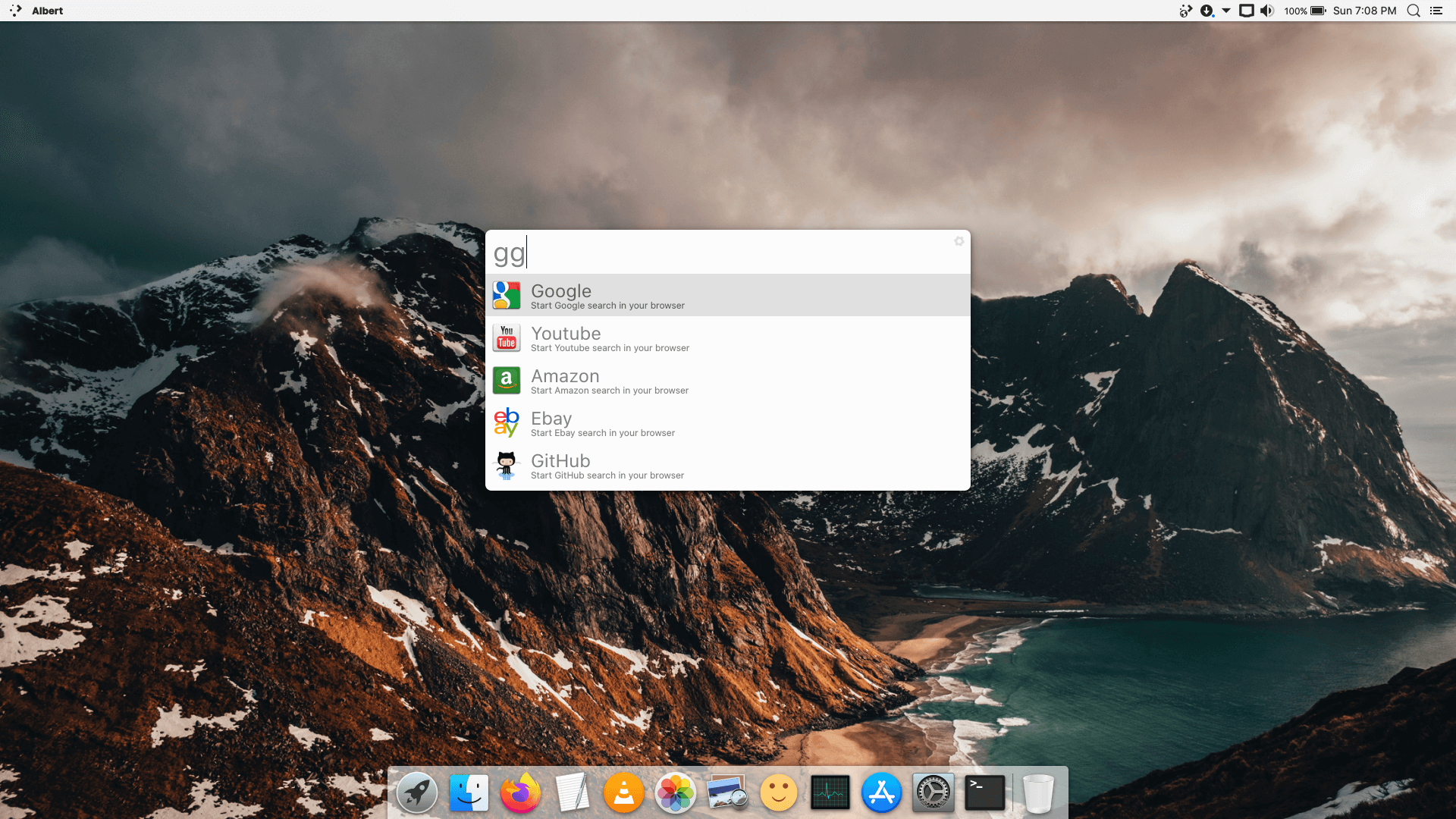
Task: Open System Preferences in the dock
Action: click(x=933, y=793)
